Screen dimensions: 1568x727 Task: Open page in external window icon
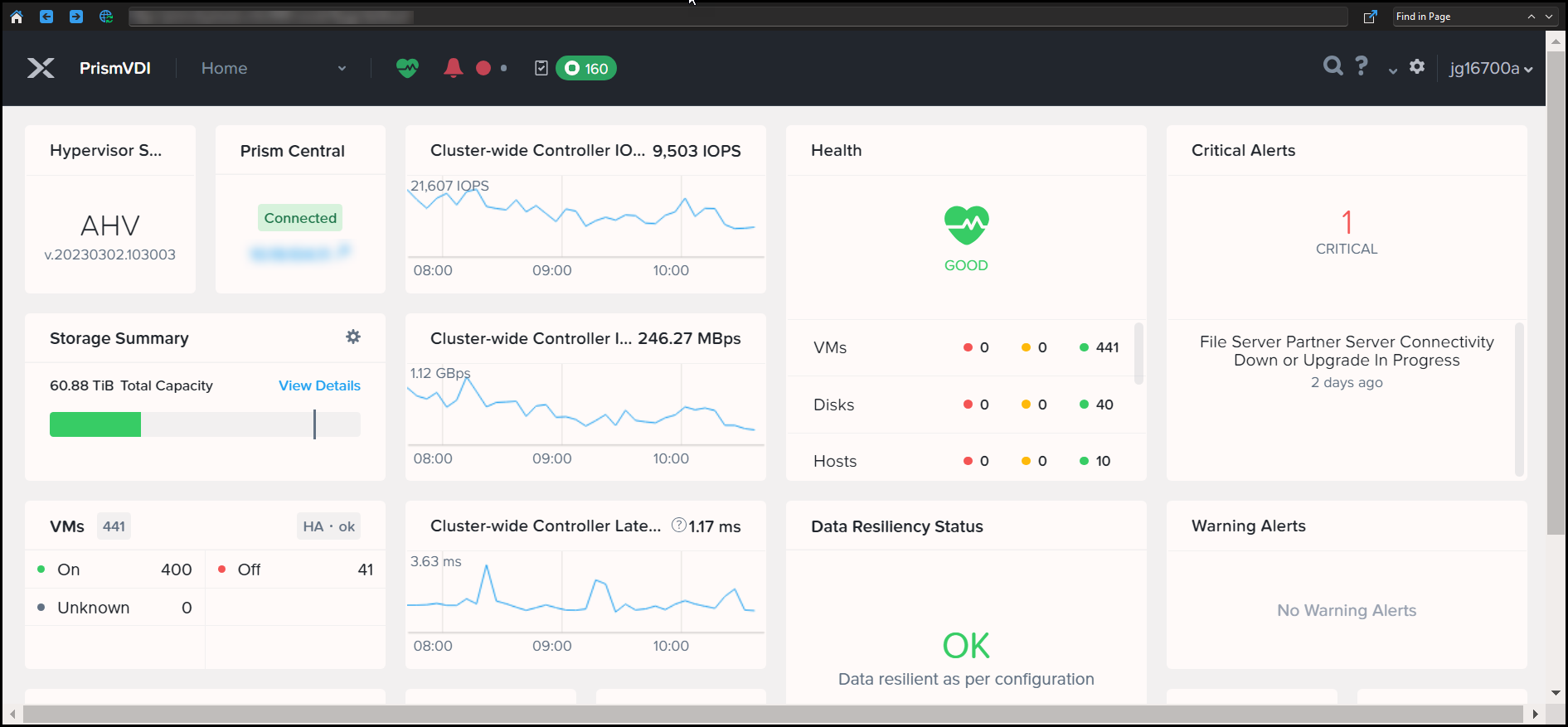click(x=1370, y=17)
